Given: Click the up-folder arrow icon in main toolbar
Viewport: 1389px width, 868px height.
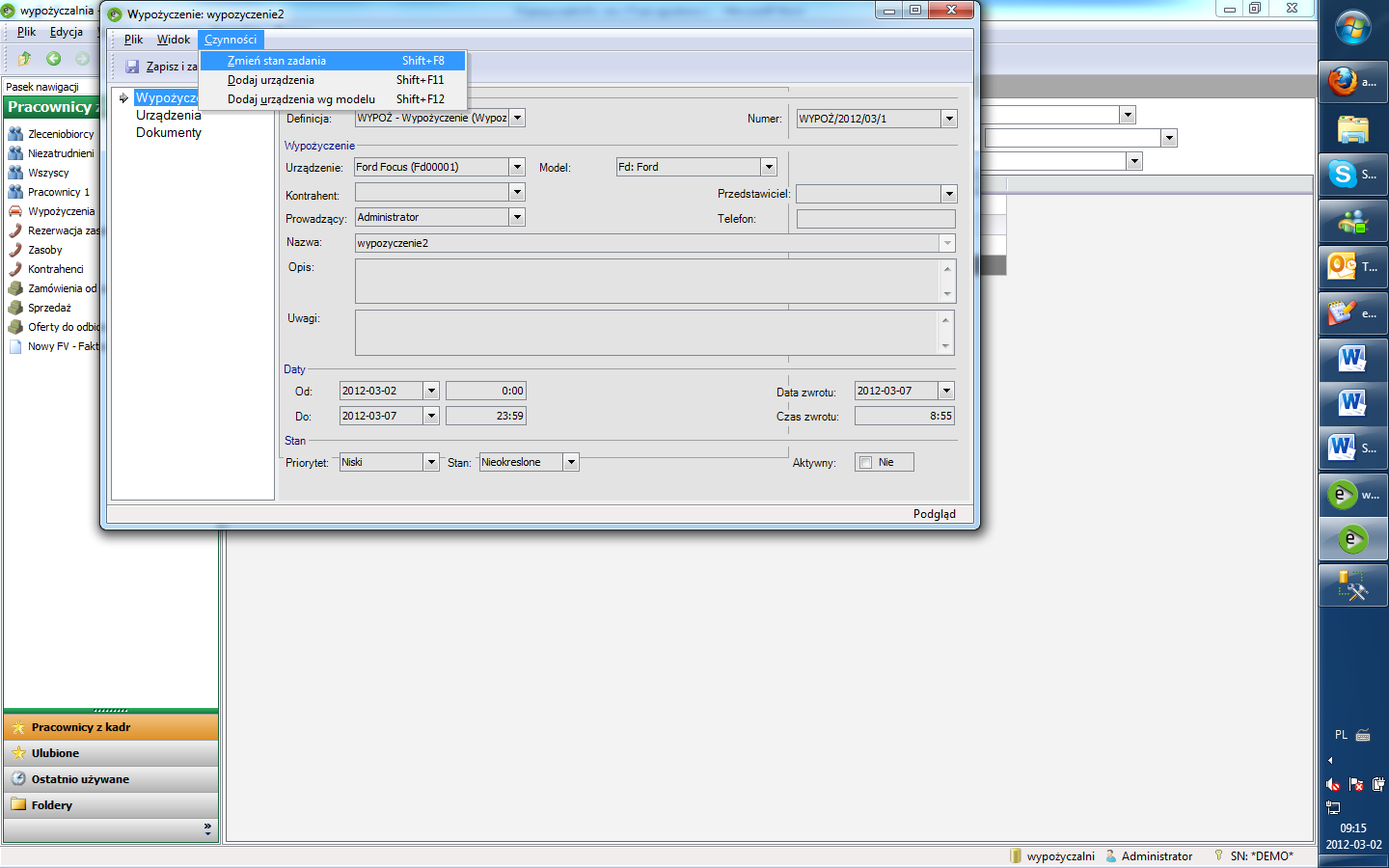Looking at the screenshot, I should click(x=25, y=59).
